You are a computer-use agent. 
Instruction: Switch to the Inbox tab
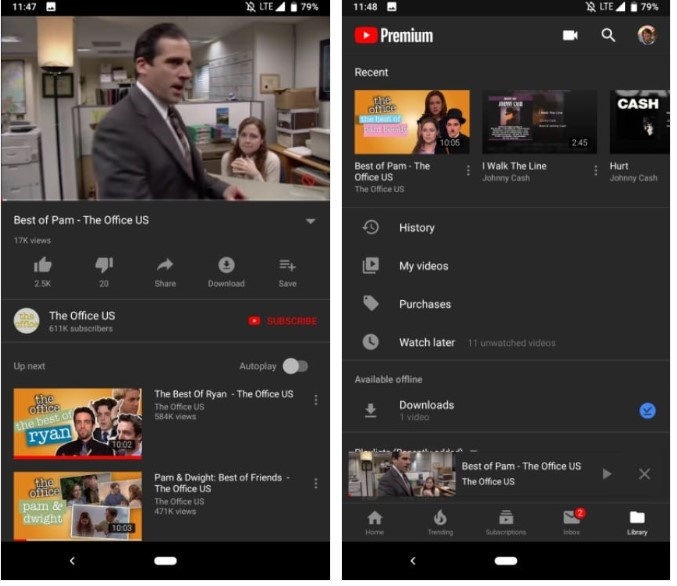572,522
